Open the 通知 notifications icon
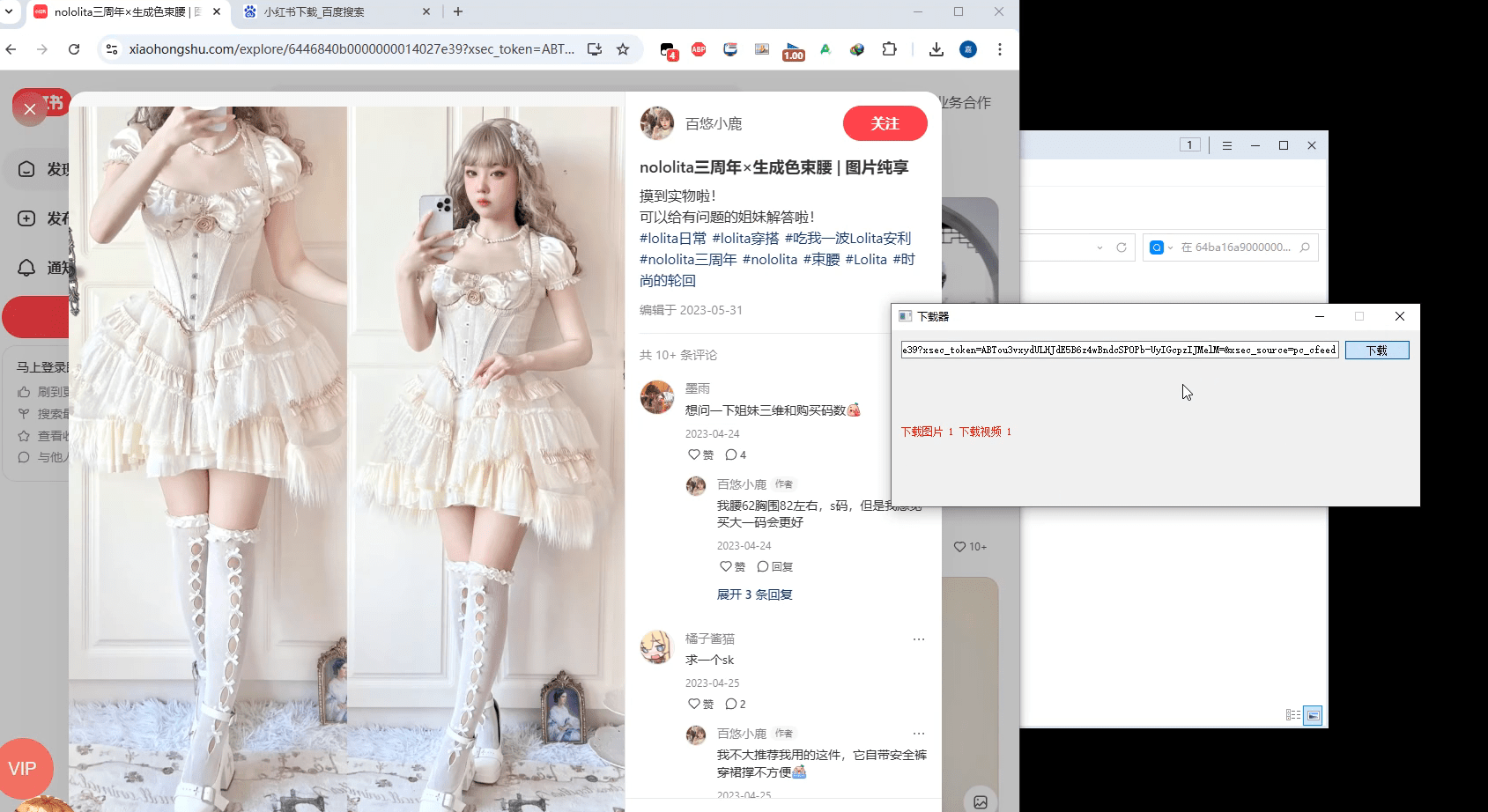1488x812 pixels. click(26, 267)
